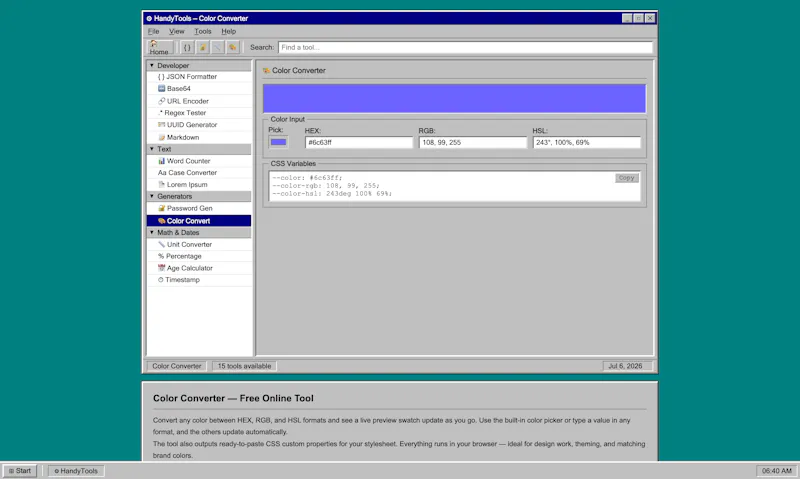Open the Timestamp clock icon
The width and height of the screenshot is (800, 479).
[160, 280]
